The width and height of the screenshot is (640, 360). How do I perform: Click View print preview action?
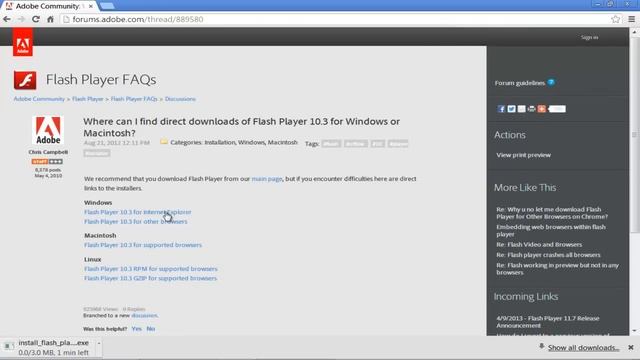tap(523, 155)
